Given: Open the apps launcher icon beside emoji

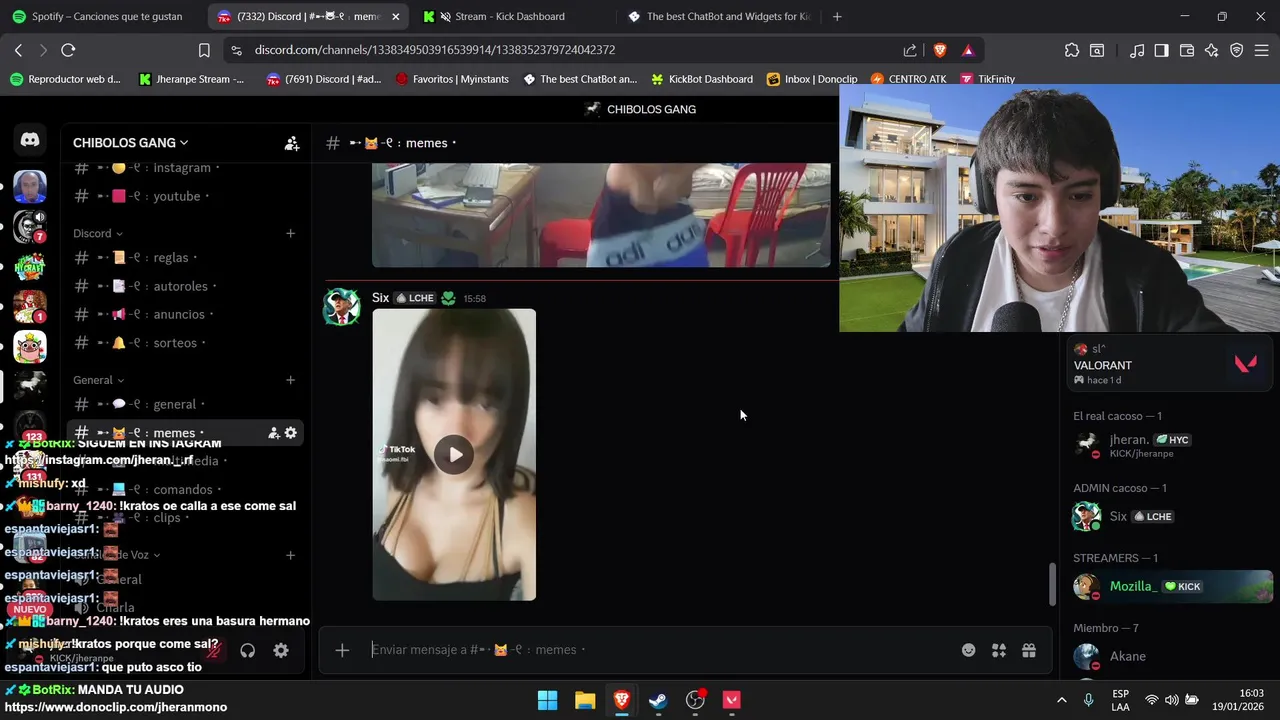Looking at the screenshot, I should coord(998,650).
